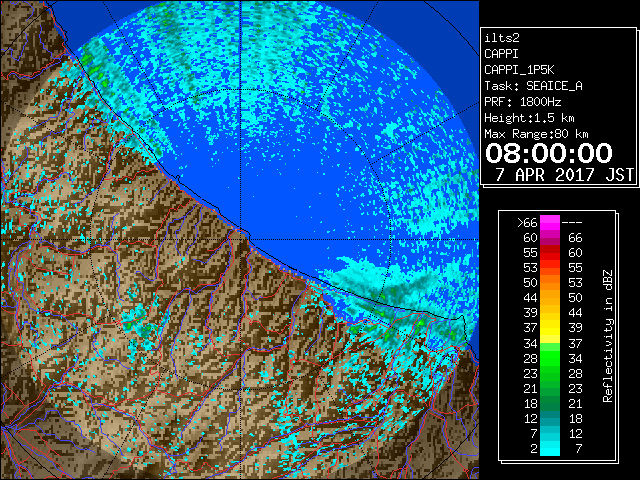Click the 'ilts2' radar site label

(502, 38)
